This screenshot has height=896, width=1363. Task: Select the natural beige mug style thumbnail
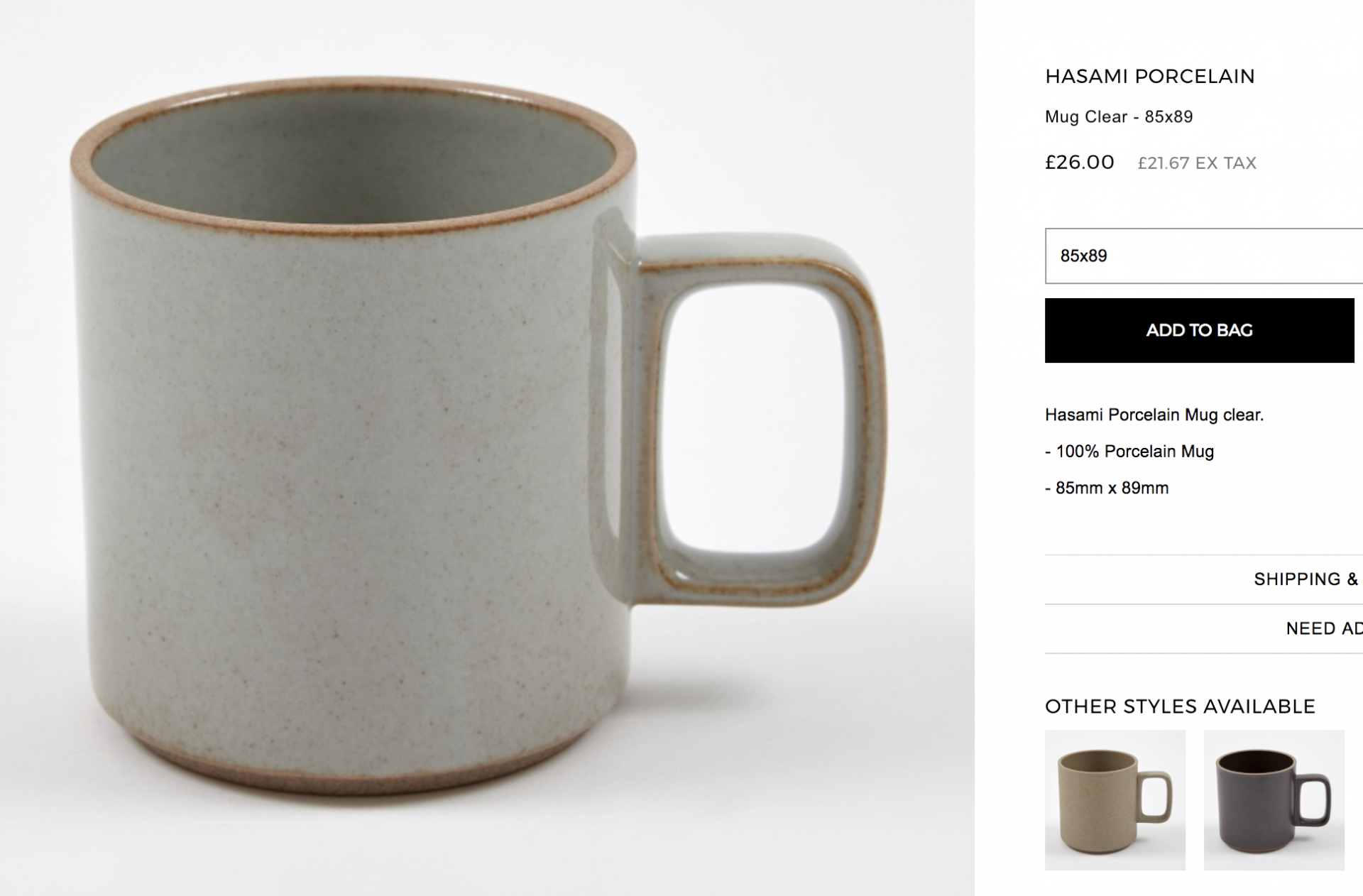pyautogui.click(x=1115, y=800)
